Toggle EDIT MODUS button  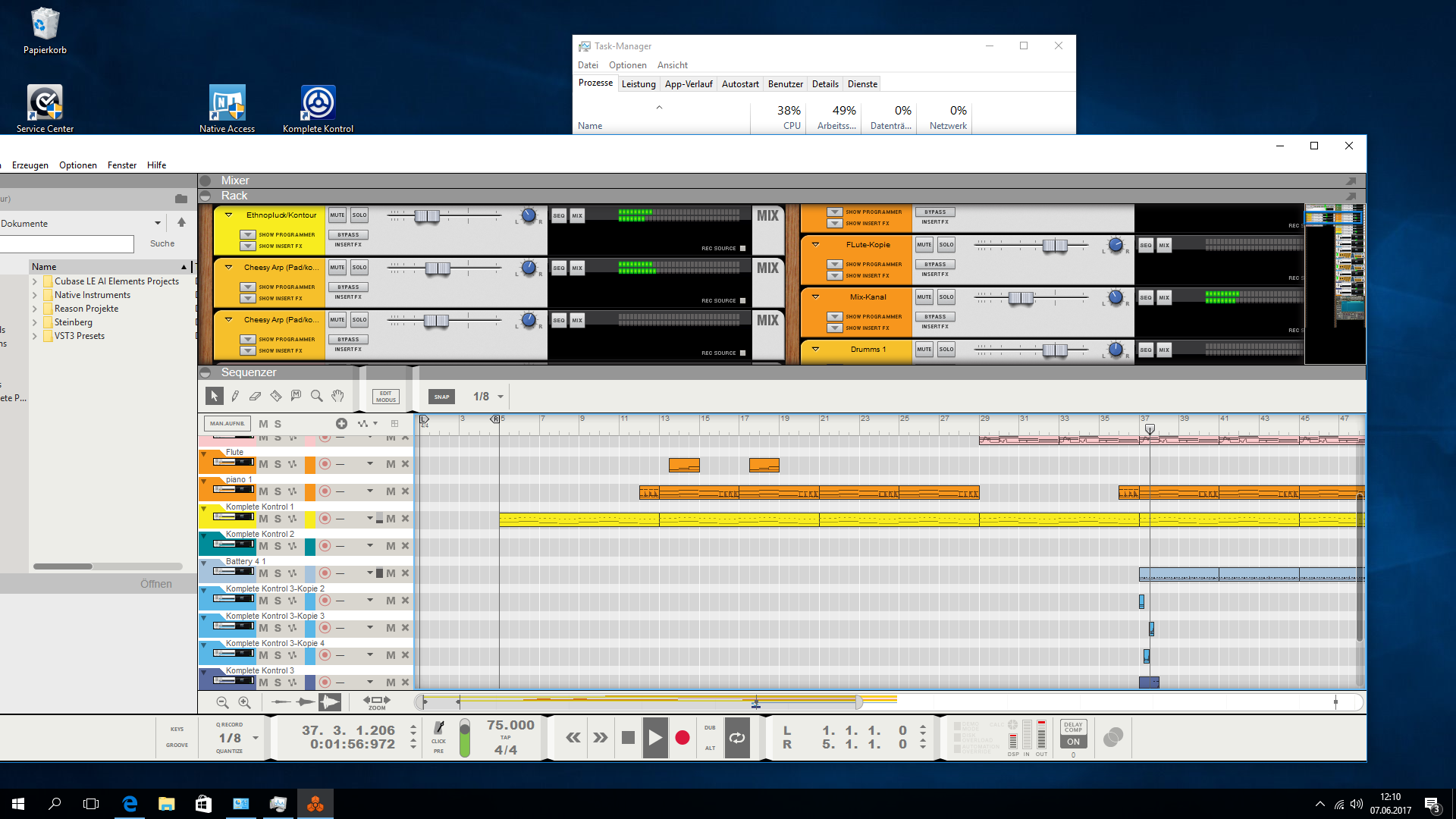coord(386,397)
